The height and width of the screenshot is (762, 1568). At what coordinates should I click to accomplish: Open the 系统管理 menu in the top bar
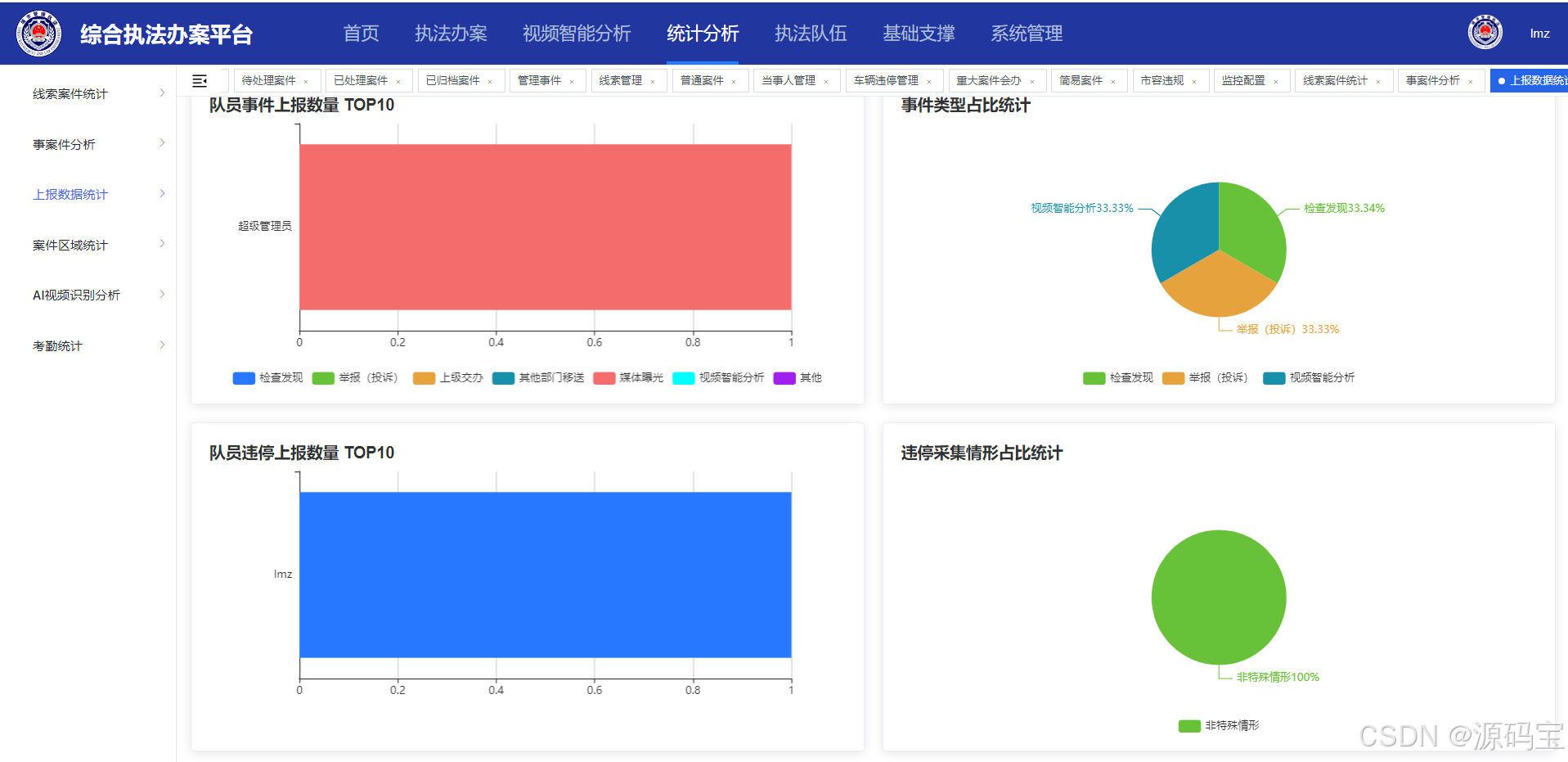pos(1026,34)
